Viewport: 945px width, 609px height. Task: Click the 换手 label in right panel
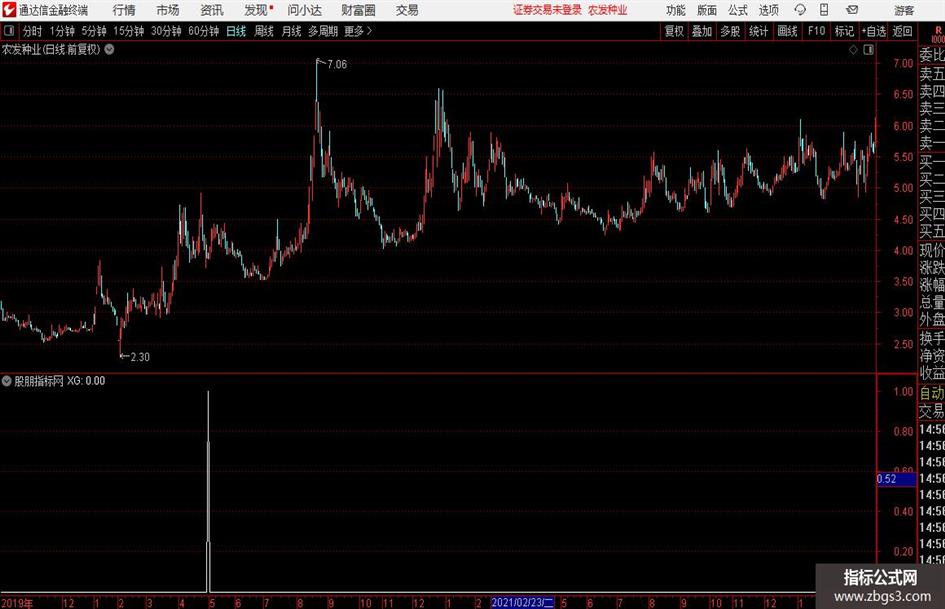coord(932,338)
